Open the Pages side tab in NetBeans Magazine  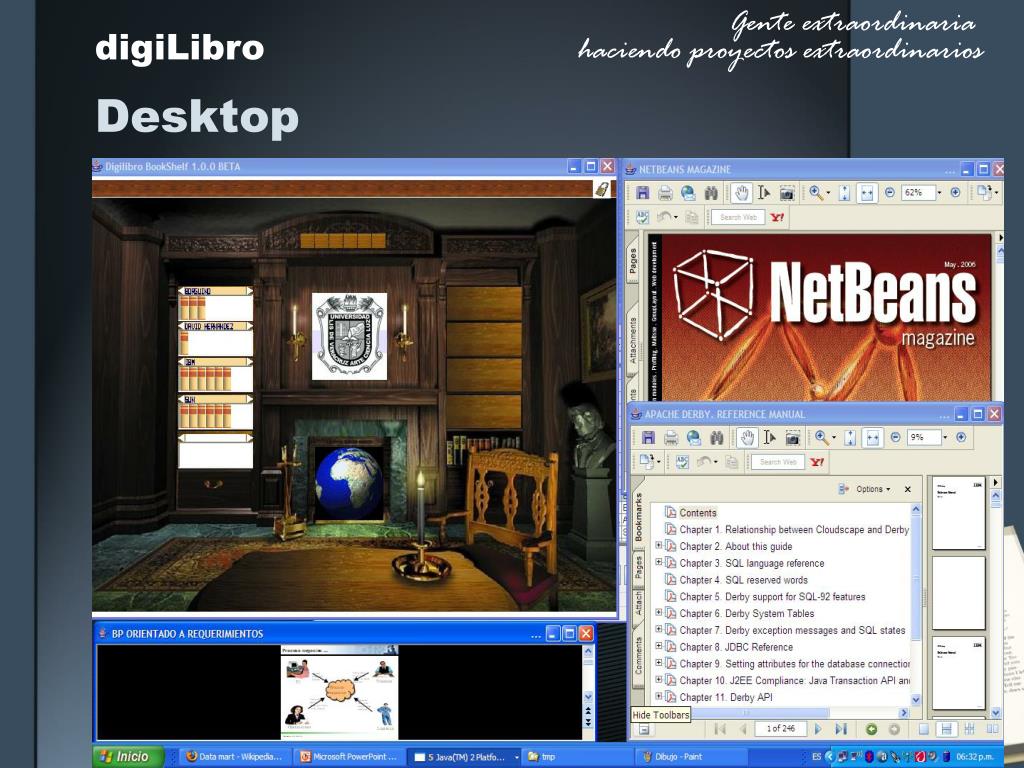point(633,262)
